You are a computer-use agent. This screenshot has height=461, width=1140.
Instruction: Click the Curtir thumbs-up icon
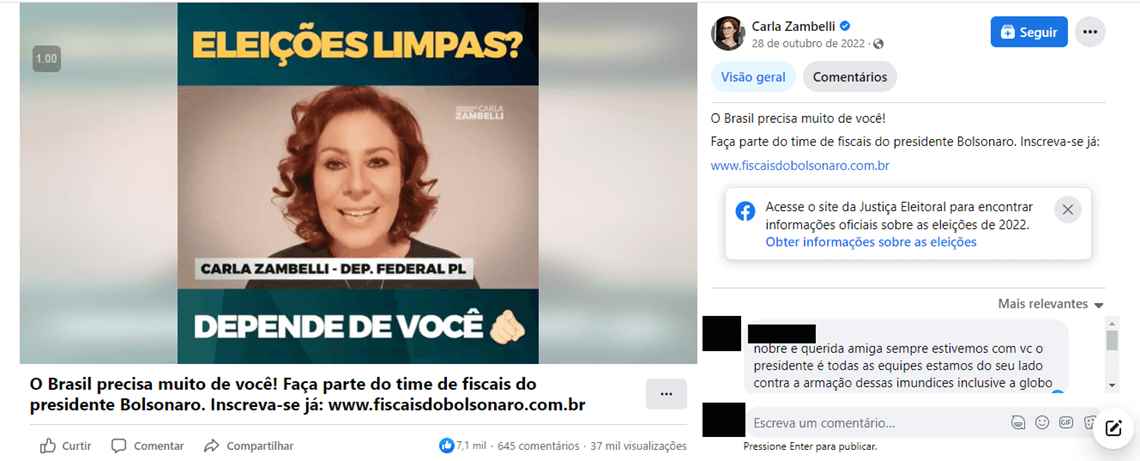coord(48,446)
